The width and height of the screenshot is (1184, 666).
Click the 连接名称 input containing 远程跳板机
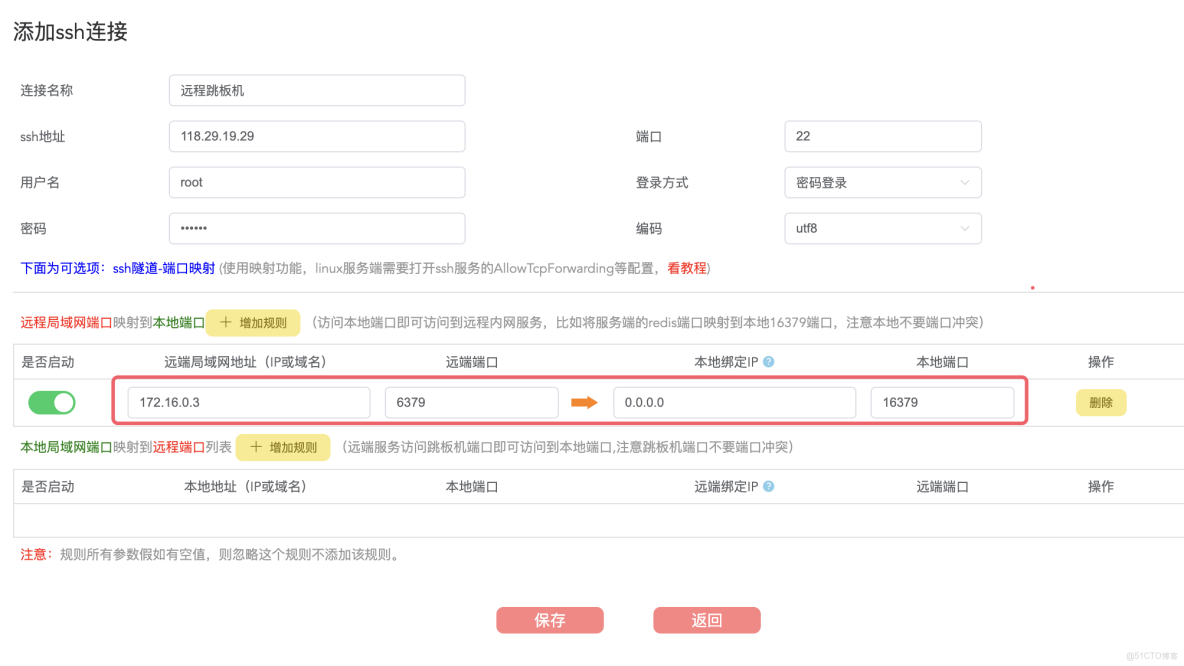(316, 90)
